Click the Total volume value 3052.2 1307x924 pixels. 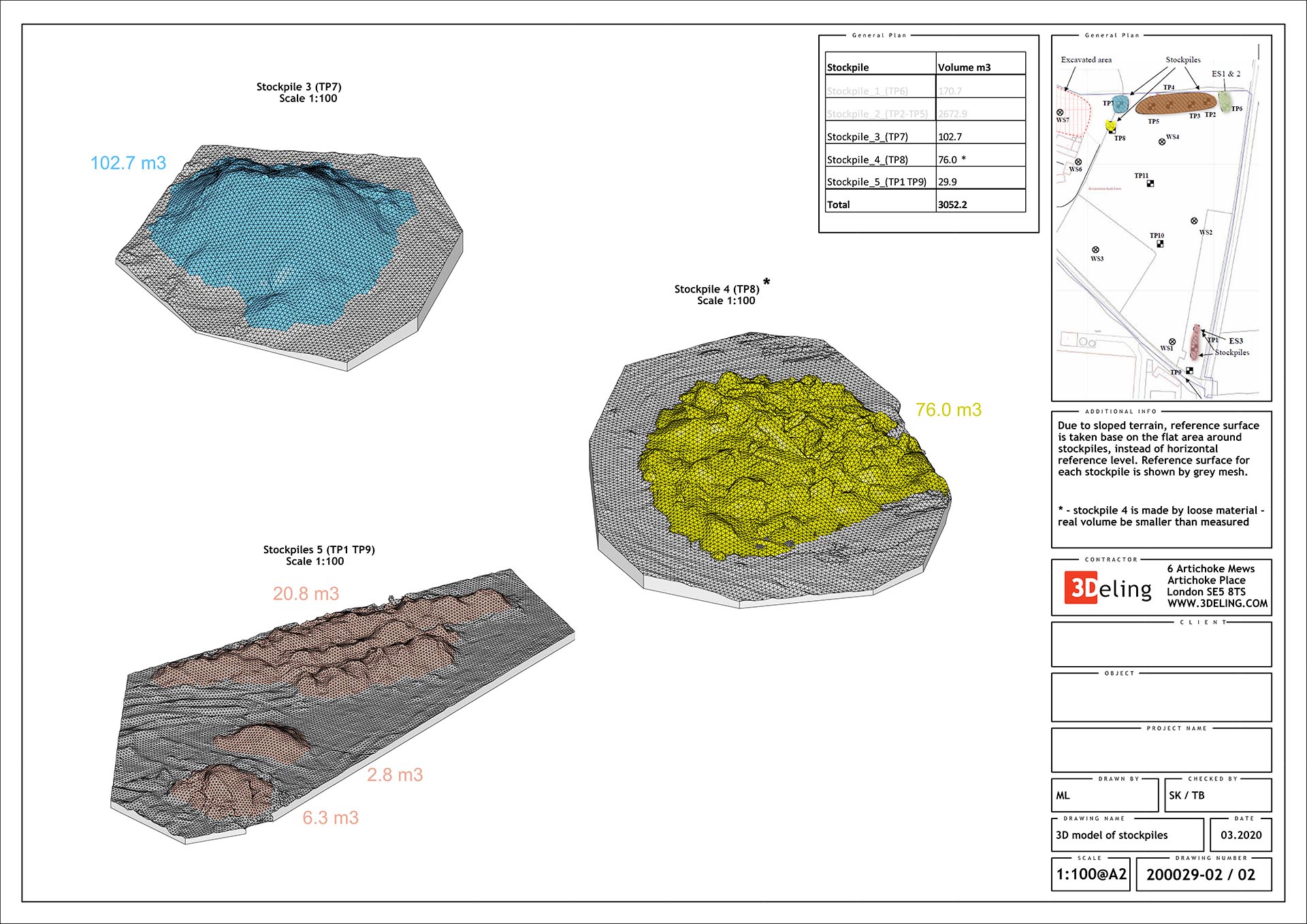tap(952, 205)
